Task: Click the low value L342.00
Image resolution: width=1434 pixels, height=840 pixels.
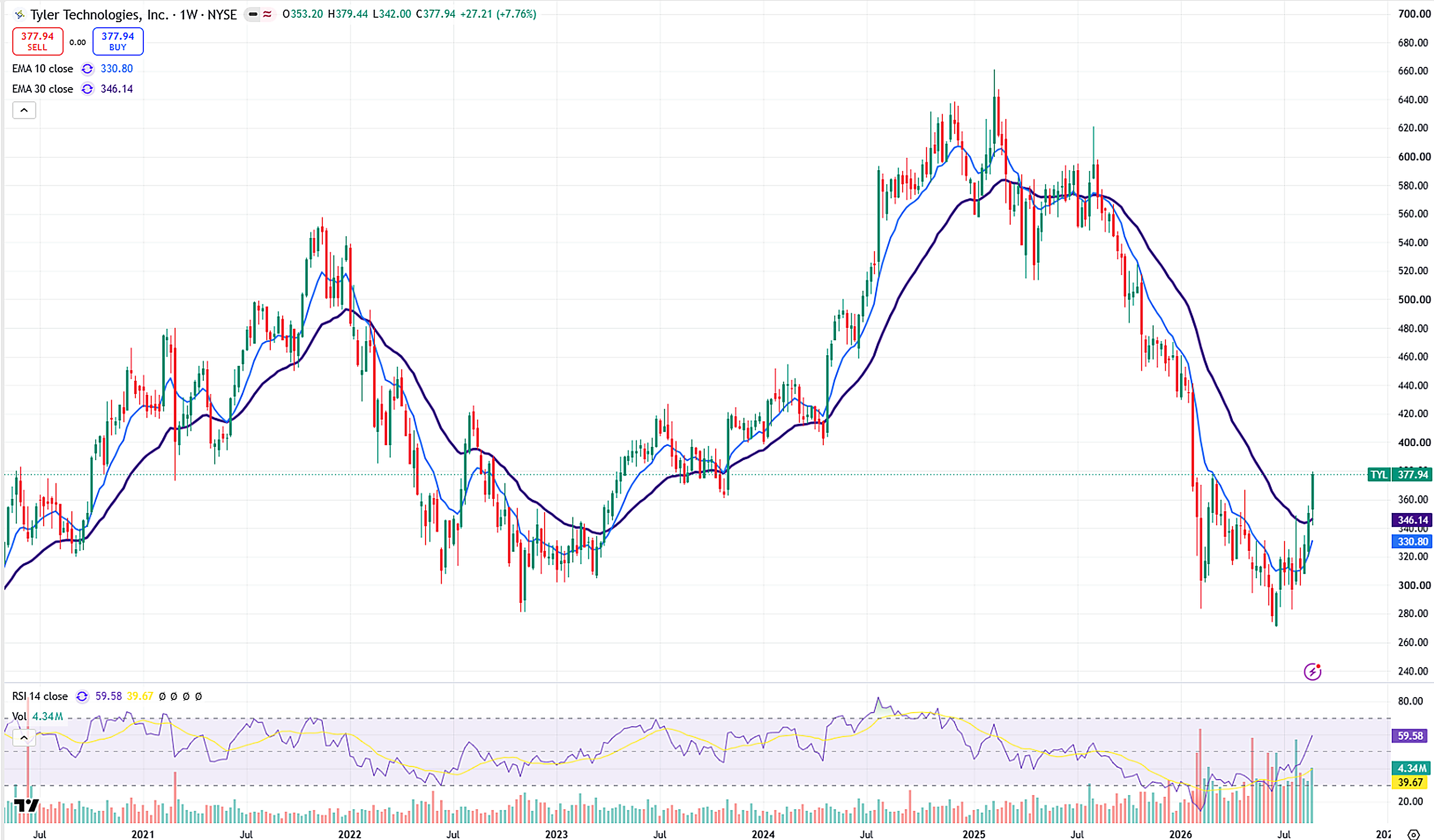Action: click(x=392, y=14)
